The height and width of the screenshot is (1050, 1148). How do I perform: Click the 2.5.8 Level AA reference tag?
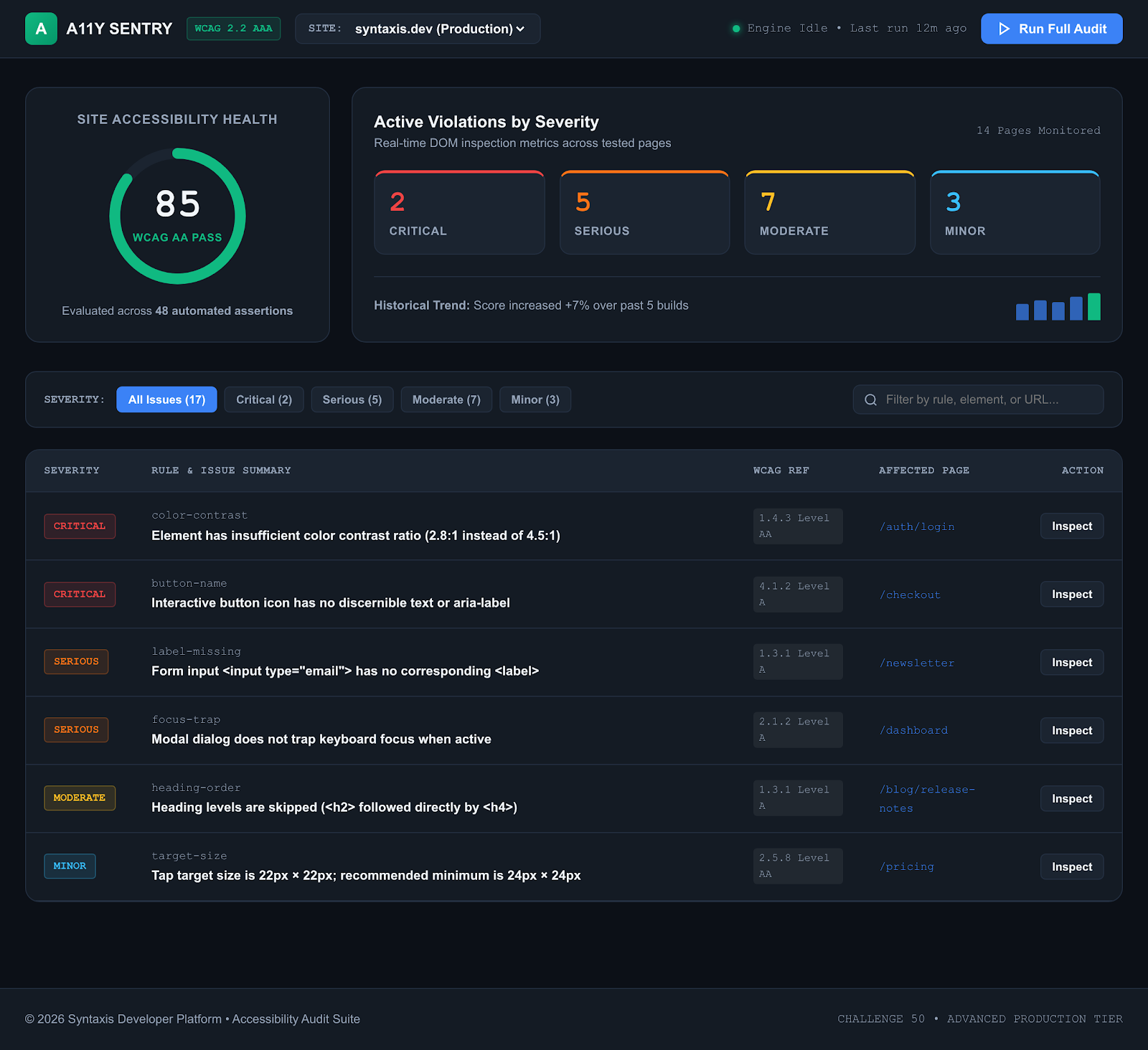pyautogui.click(x=798, y=866)
